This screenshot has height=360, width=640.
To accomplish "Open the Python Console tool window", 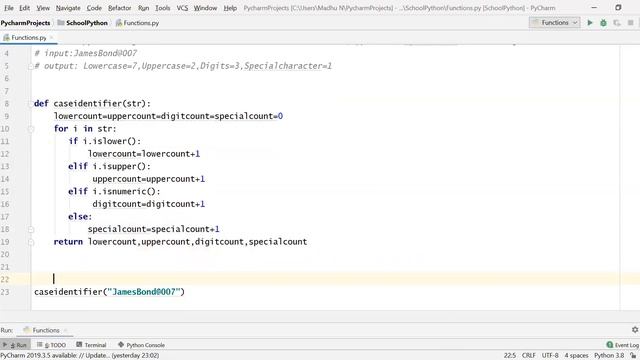I will (x=141, y=345).
